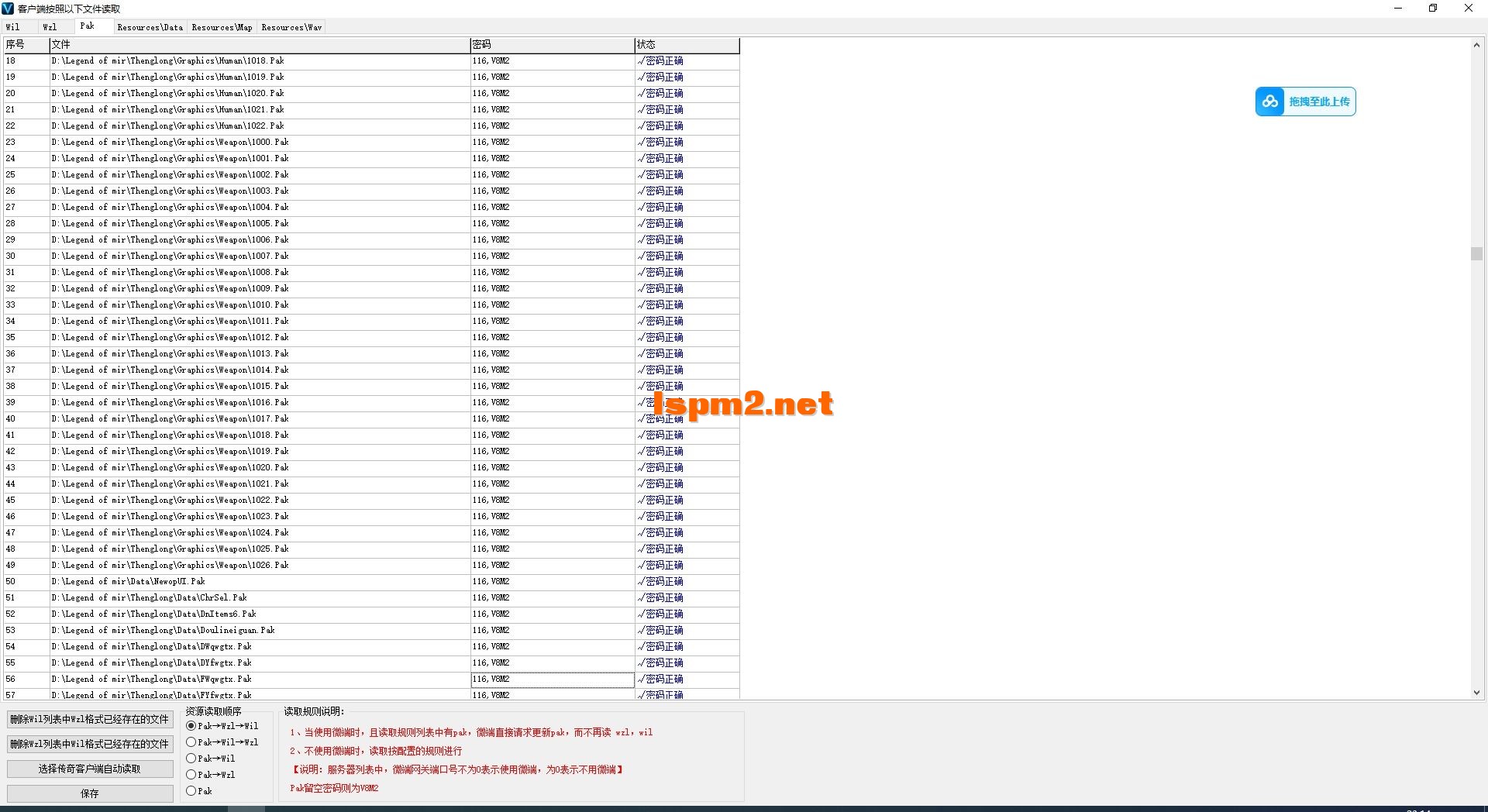Click the 密码 column header
This screenshot has height=812, width=1488.
coord(552,45)
